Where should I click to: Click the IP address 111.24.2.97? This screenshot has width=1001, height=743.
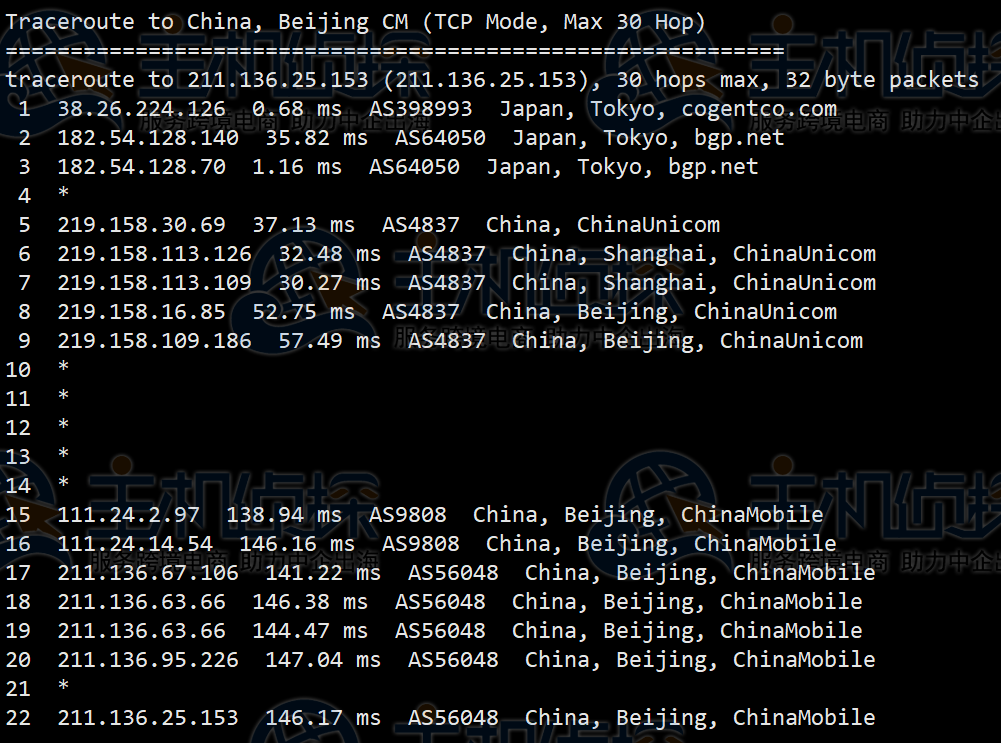[128, 515]
